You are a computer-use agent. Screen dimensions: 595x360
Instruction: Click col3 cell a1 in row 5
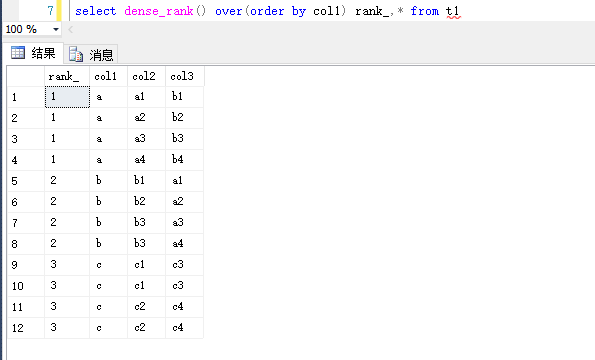(x=185, y=181)
